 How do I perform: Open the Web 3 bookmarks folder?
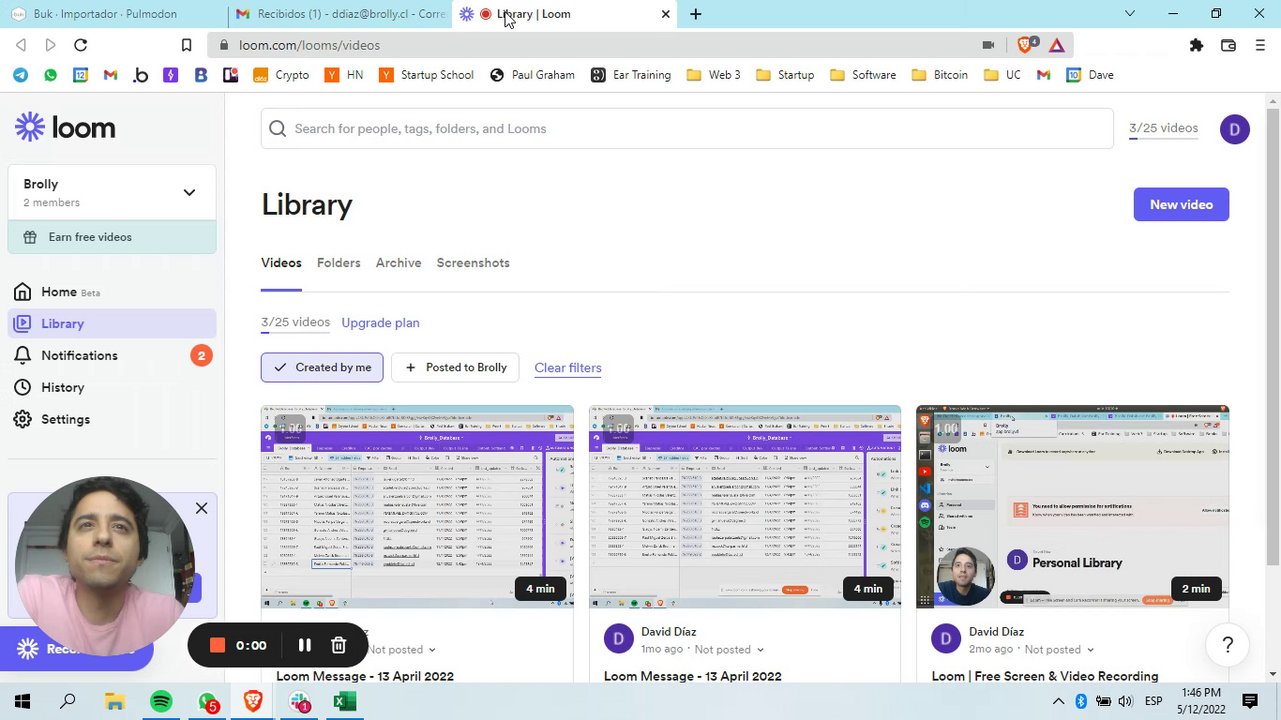[714, 75]
